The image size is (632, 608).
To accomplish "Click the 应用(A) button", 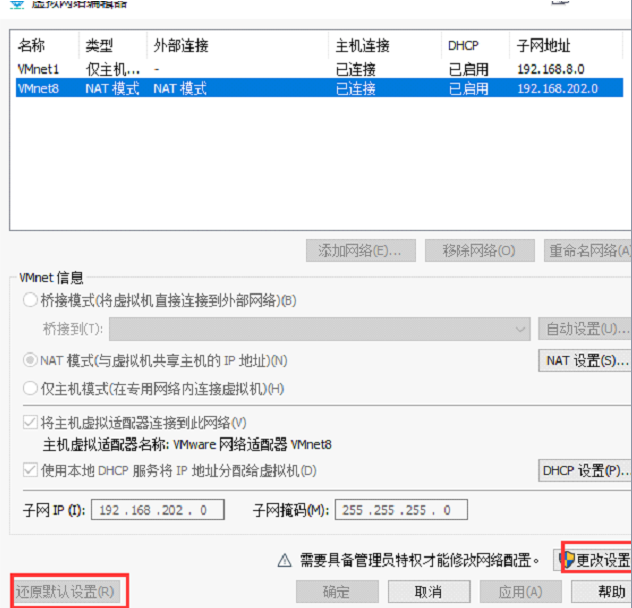I will tap(520, 591).
